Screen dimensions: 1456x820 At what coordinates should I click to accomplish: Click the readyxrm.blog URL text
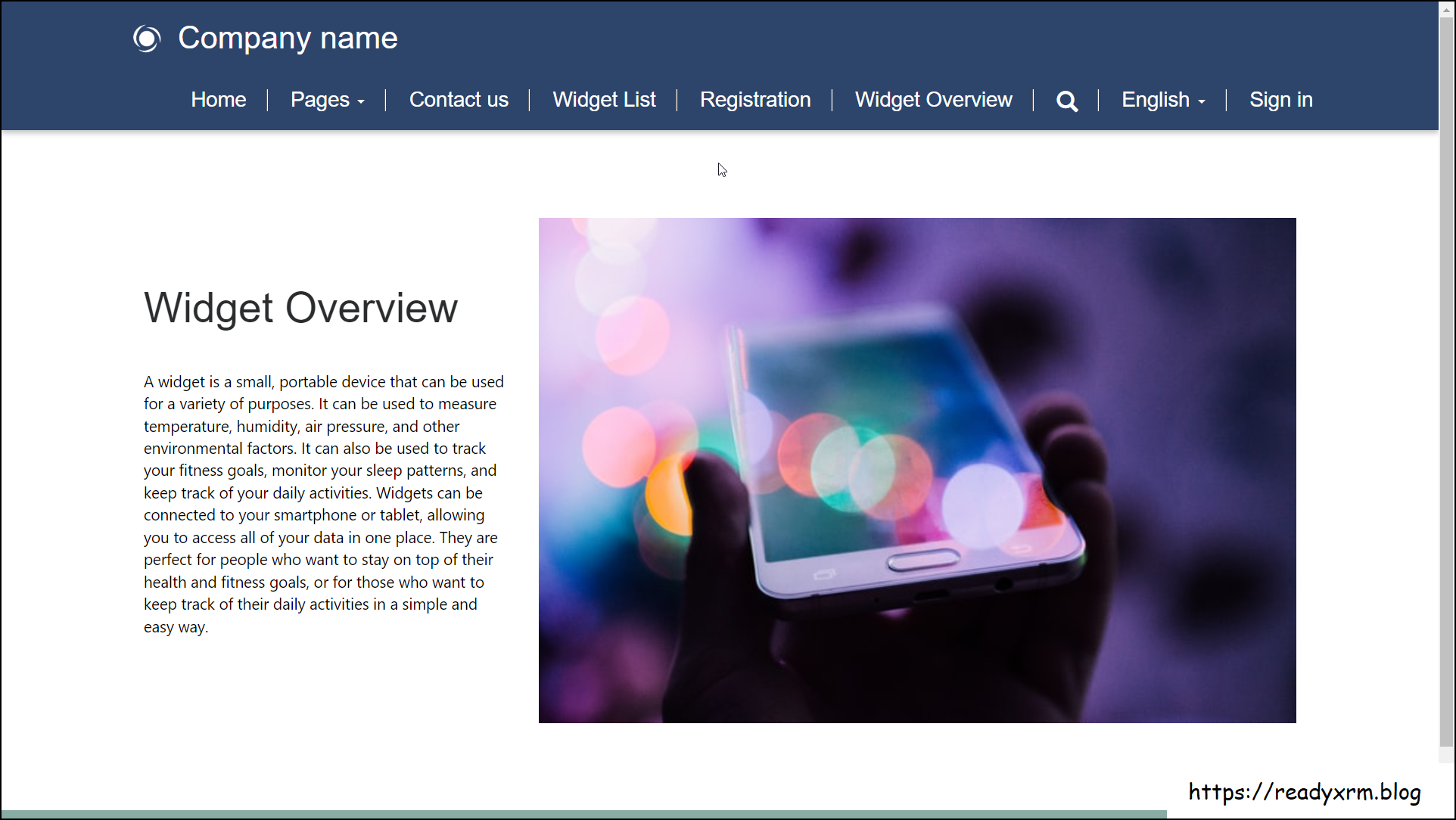(x=1304, y=792)
